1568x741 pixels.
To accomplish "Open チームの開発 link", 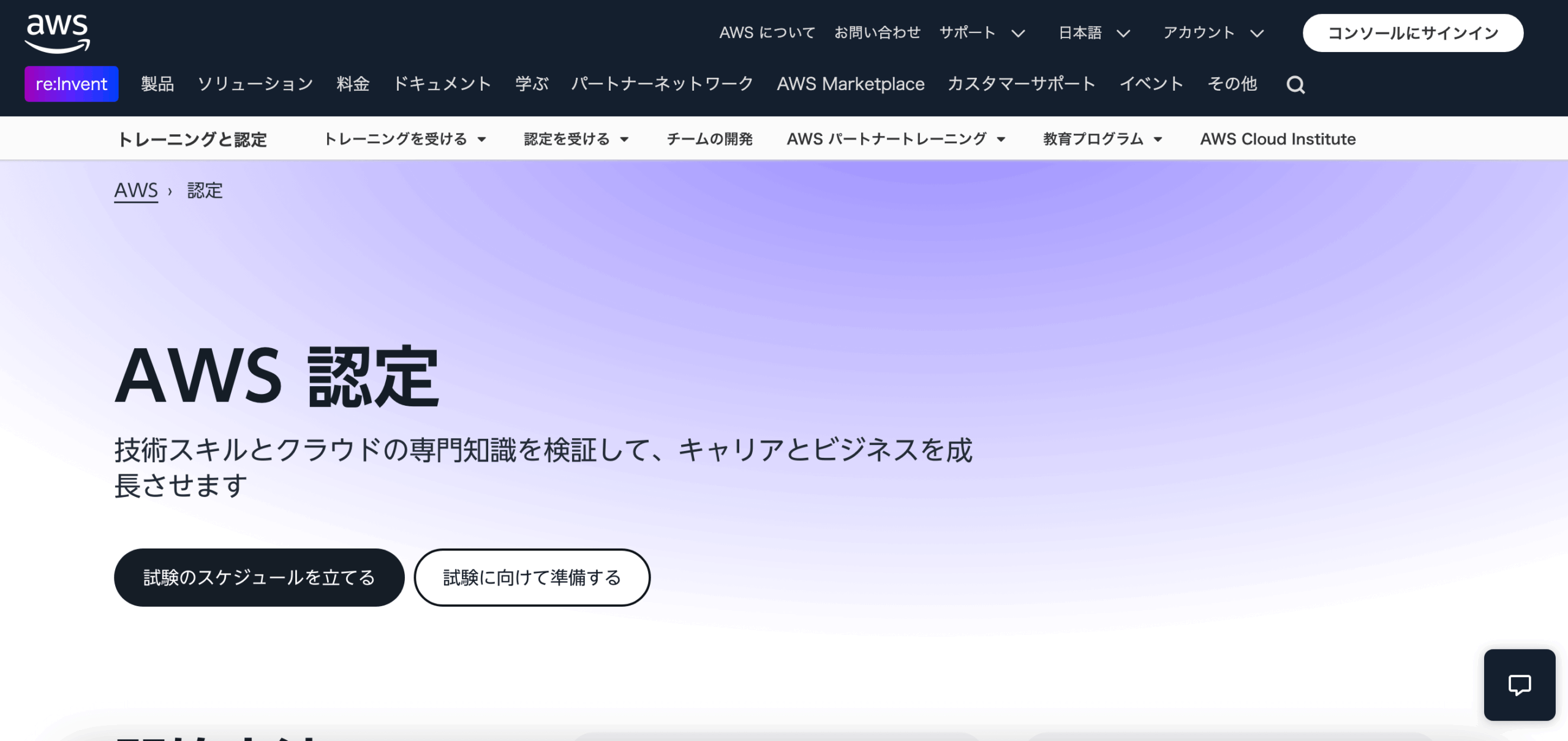I will click(709, 139).
